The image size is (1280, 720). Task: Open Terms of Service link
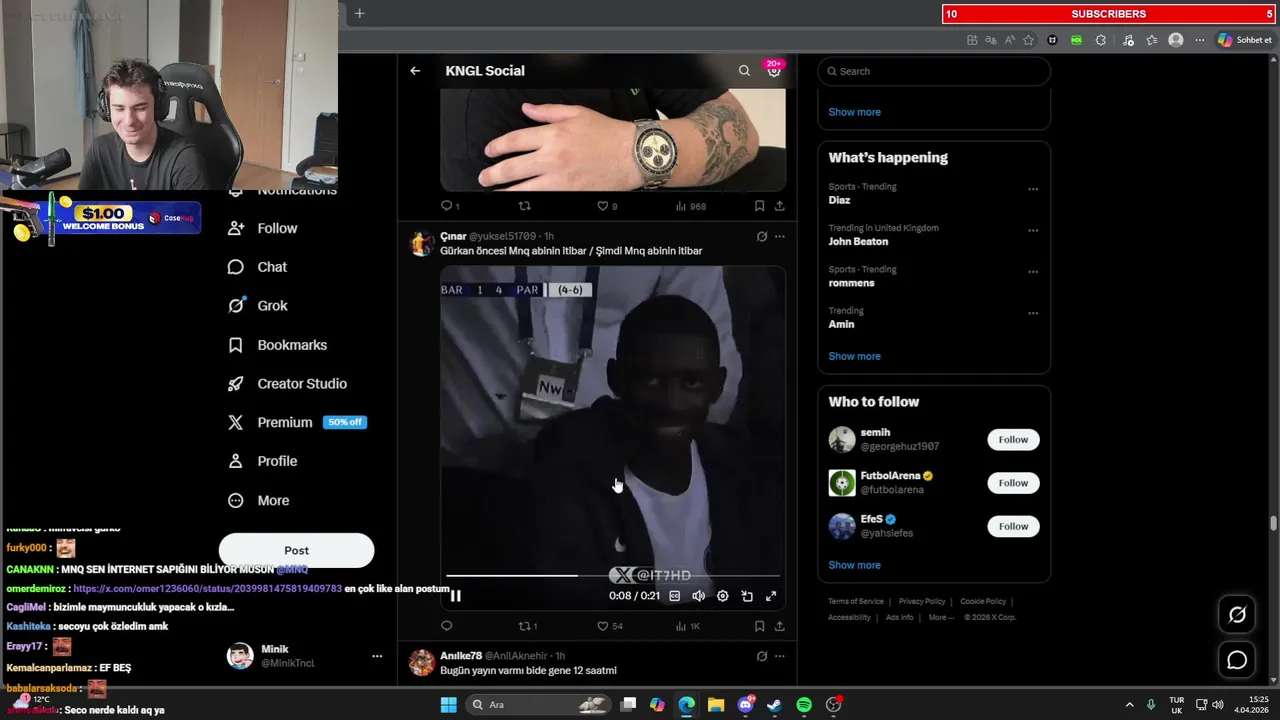(x=856, y=601)
